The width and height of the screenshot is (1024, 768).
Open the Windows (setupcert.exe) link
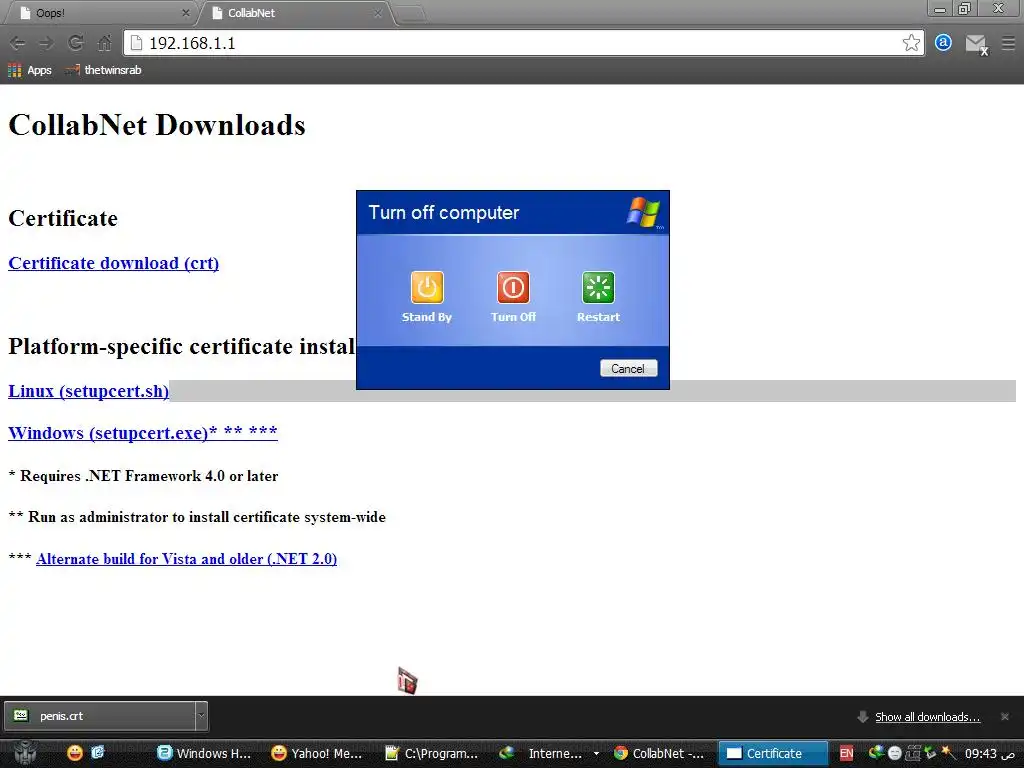point(142,433)
